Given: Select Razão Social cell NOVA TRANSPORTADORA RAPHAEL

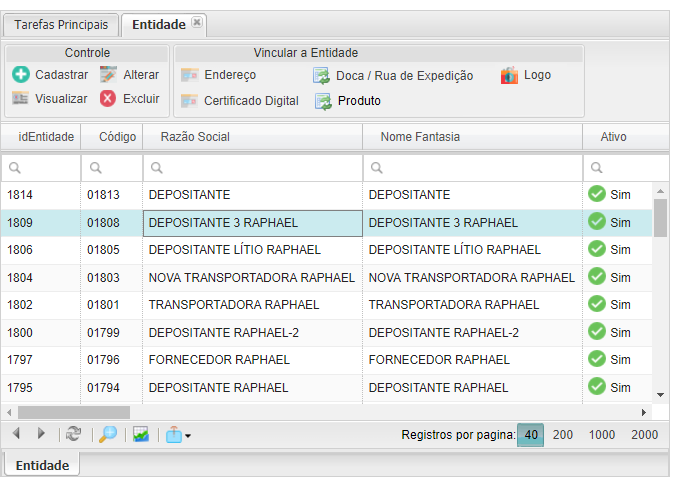Looking at the screenshot, I should (x=253, y=278).
